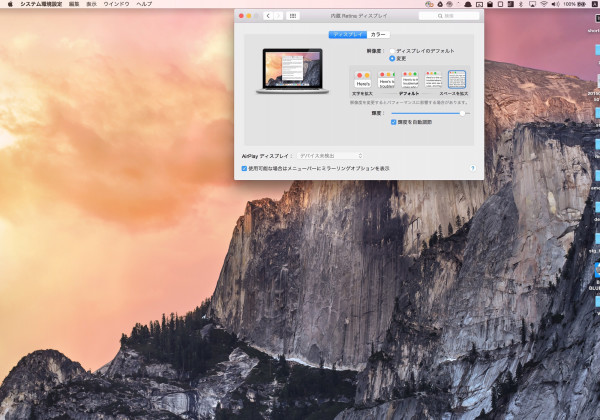Select the ディスプレイ tab
The height and width of the screenshot is (420, 600).
coord(345,34)
